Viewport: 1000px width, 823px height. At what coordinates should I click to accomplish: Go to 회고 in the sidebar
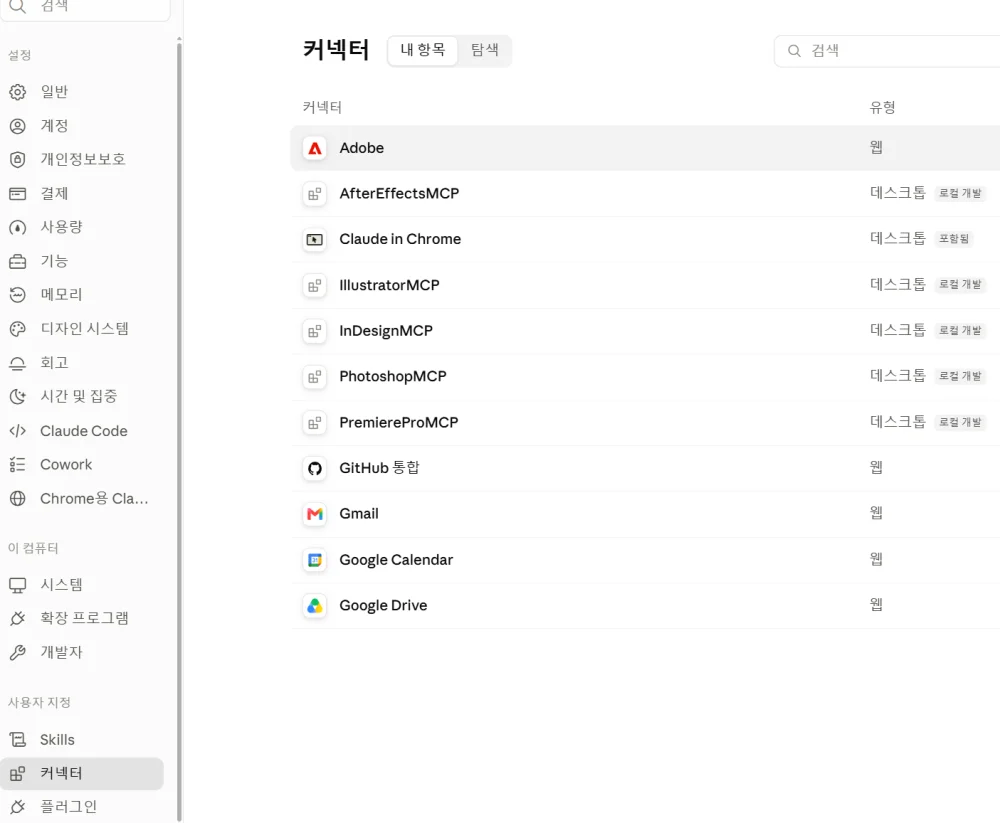click(x=82, y=363)
